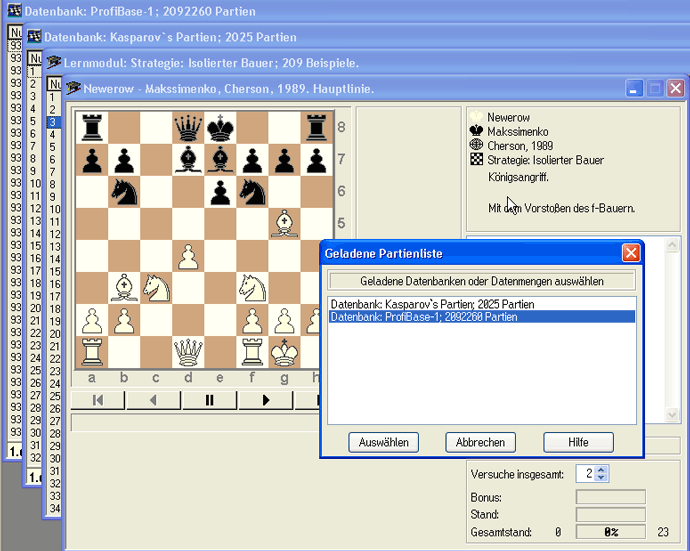Click the white bishop on g5
The height and width of the screenshot is (551, 690).
[x=283, y=223]
